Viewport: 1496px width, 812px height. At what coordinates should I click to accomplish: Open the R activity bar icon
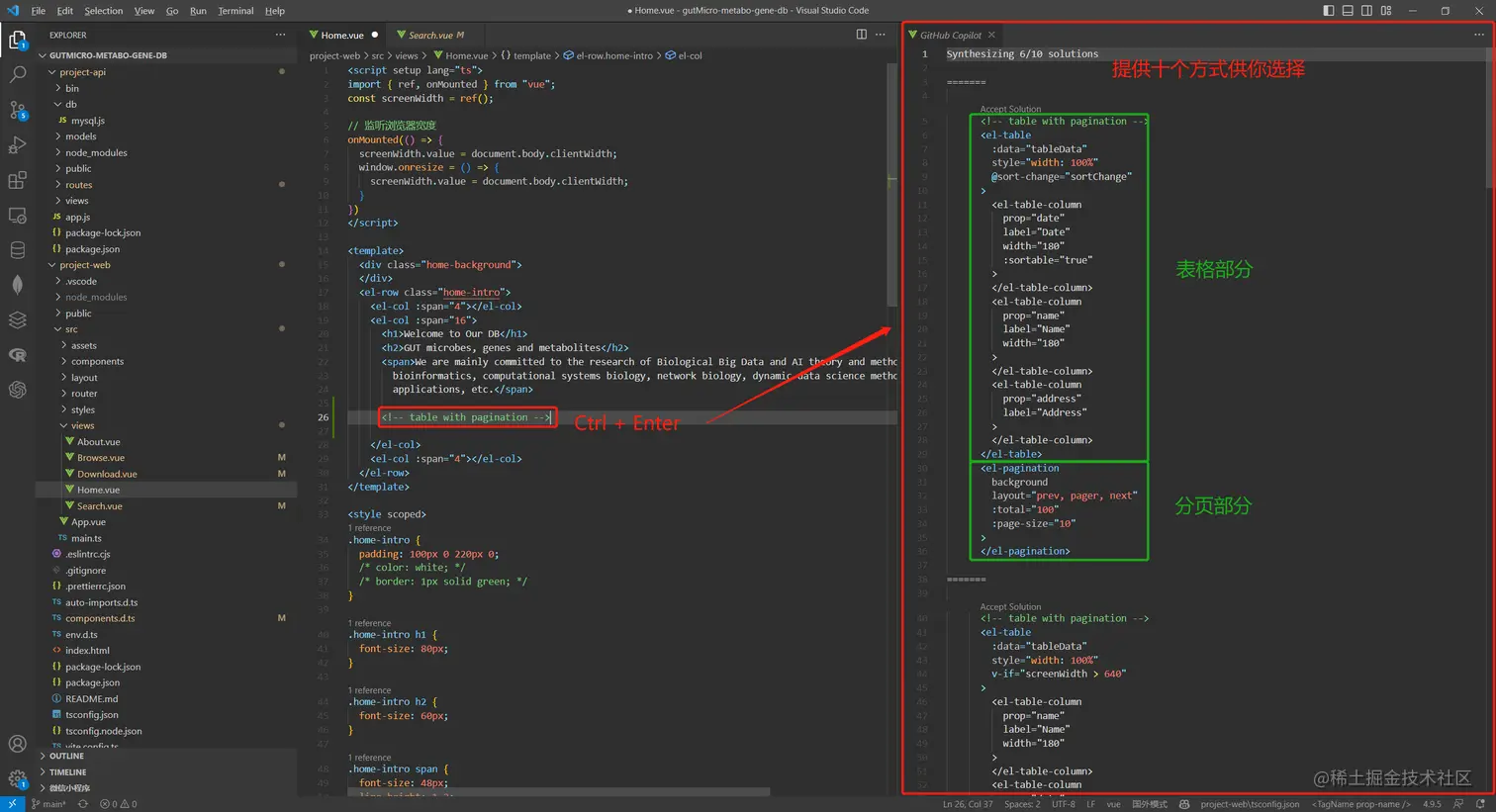17,355
